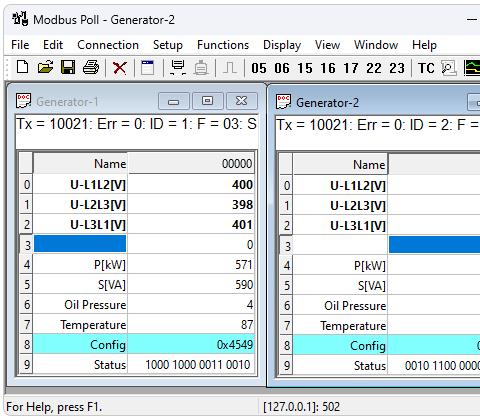Click the value 0 in Generator-1 row 3
The height and width of the screenshot is (420, 480).
click(x=191, y=244)
